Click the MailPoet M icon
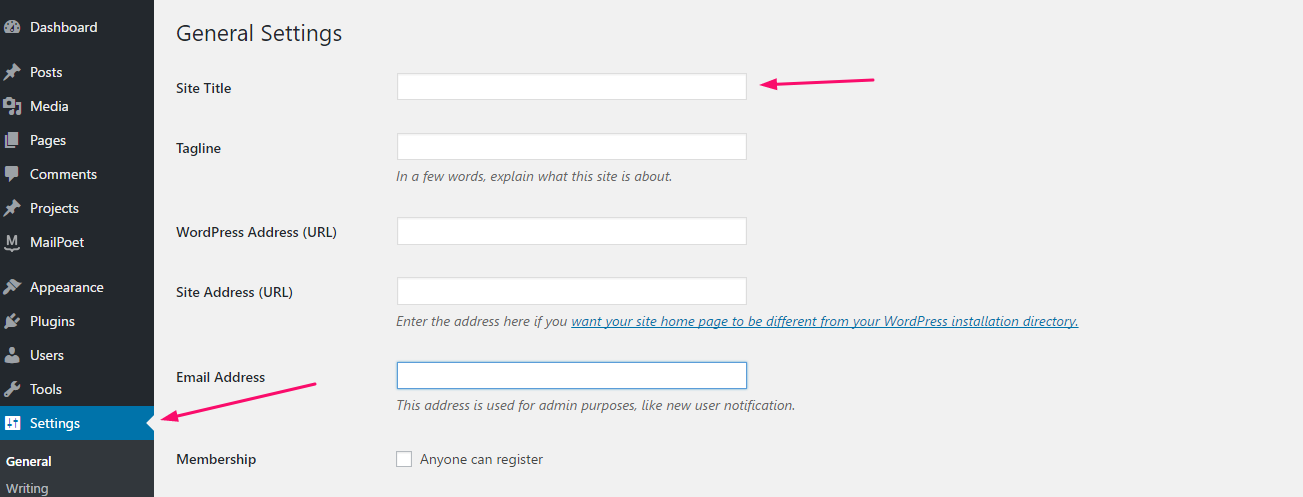 12,242
